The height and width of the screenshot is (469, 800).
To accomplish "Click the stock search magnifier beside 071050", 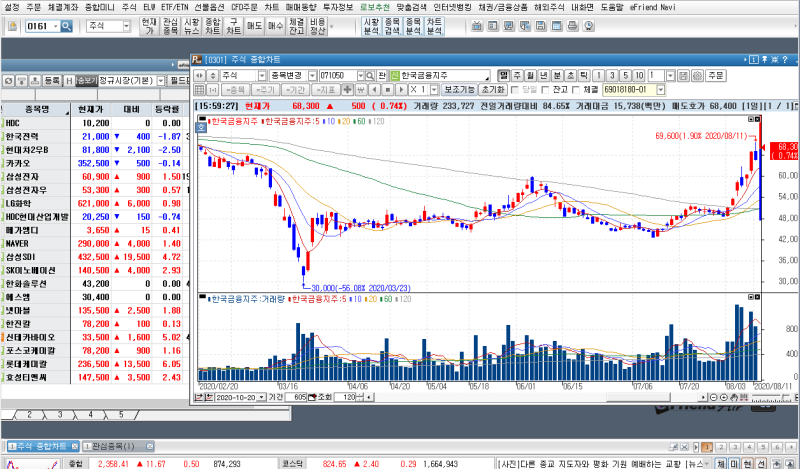I will [370, 76].
